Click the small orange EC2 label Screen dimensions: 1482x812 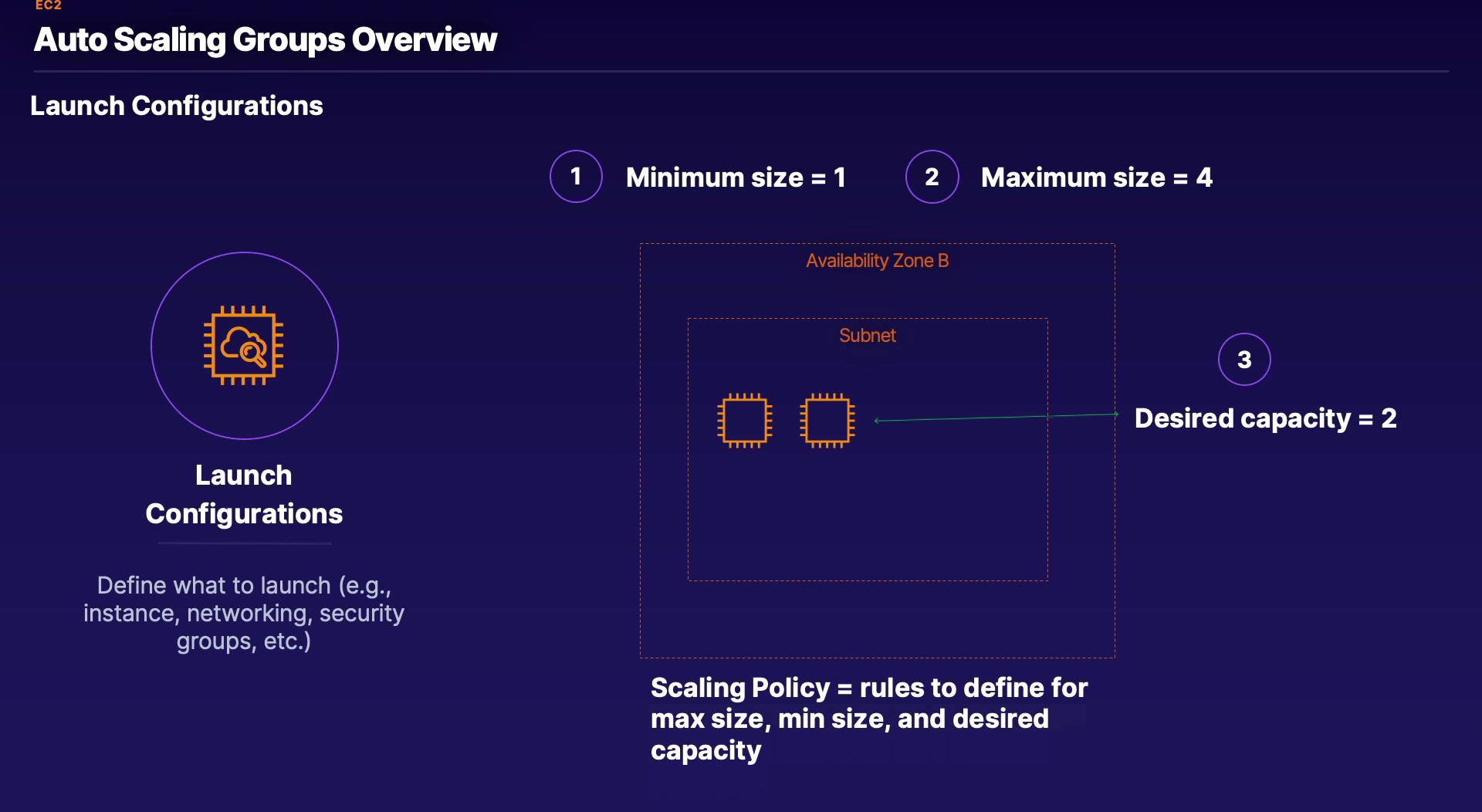coord(48,5)
